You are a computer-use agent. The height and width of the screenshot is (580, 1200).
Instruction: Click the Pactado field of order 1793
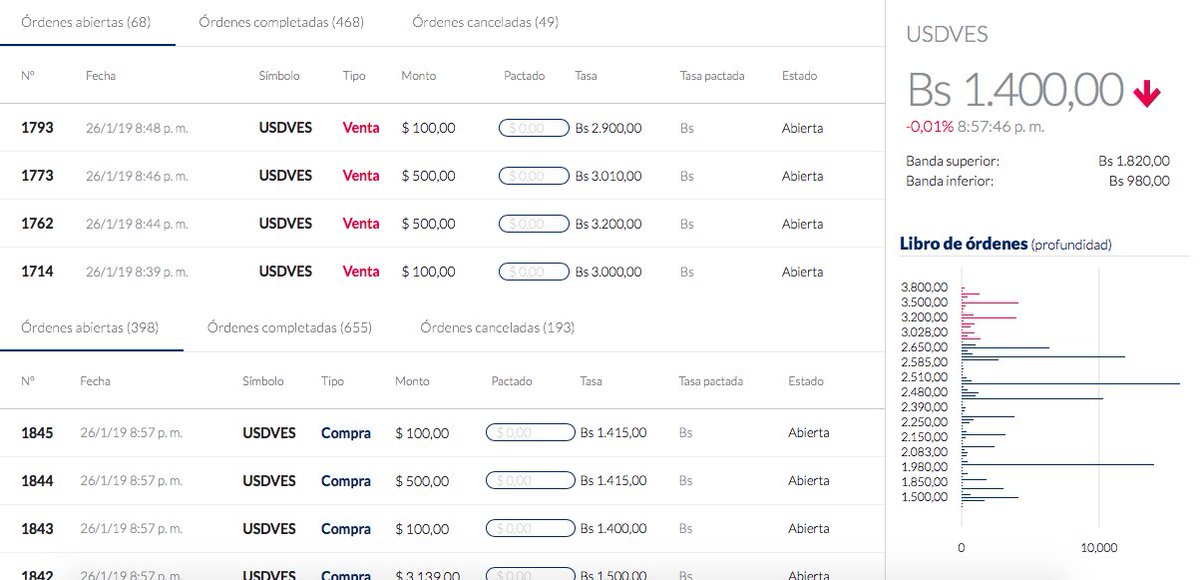coord(534,128)
